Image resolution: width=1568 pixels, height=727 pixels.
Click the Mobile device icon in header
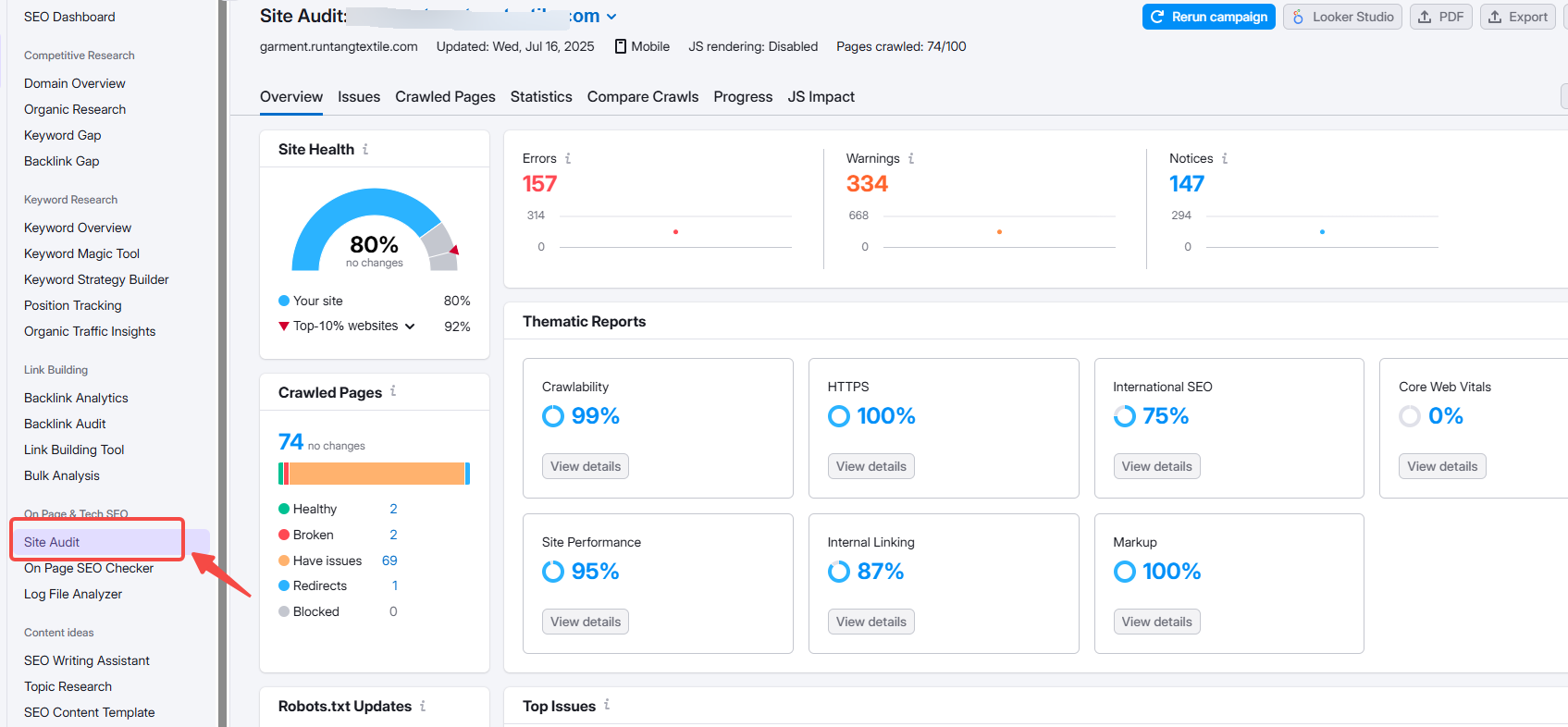coord(621,46)
